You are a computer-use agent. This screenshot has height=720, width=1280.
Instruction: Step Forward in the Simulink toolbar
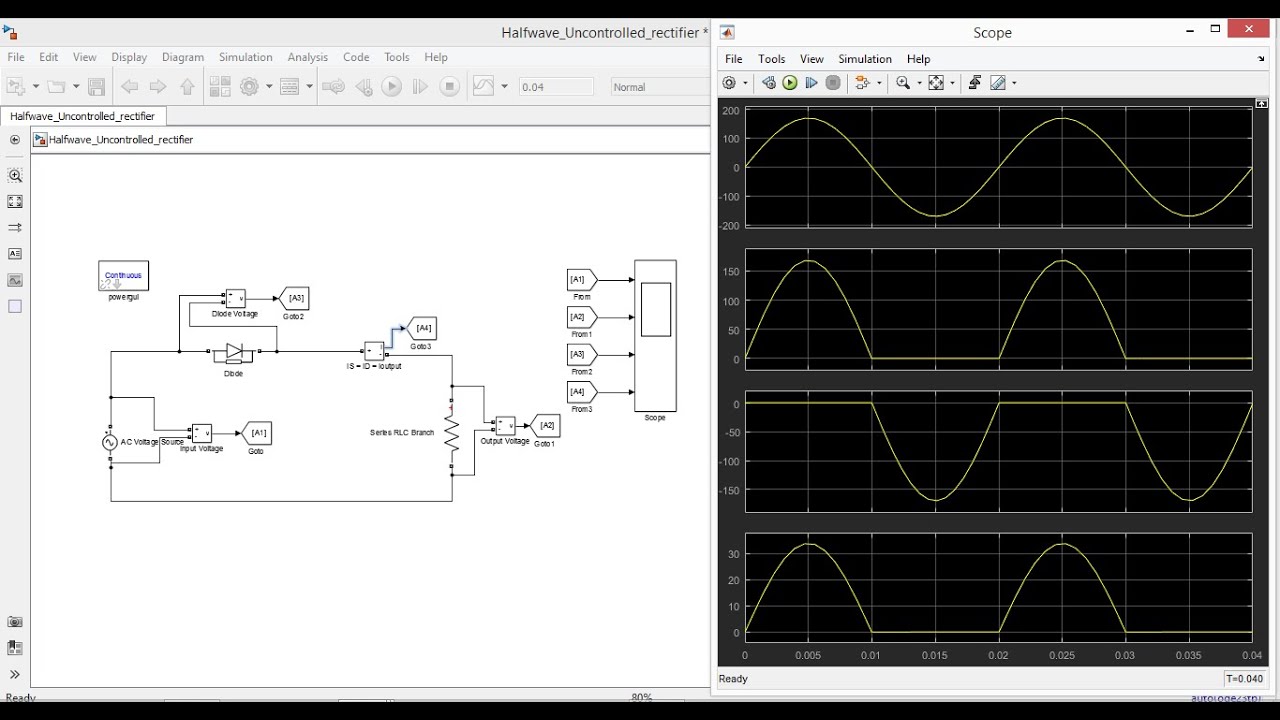point(420,87)
